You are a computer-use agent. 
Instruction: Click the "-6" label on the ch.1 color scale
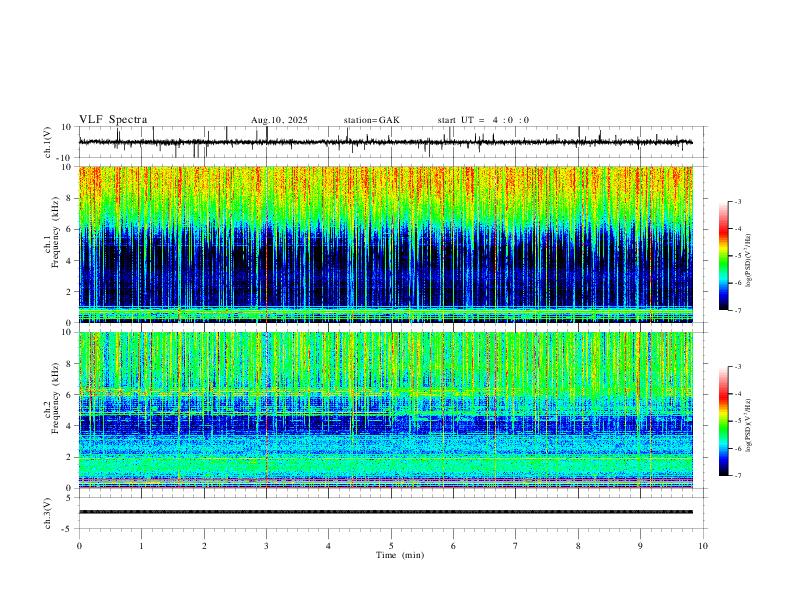(x=738, y=283)
